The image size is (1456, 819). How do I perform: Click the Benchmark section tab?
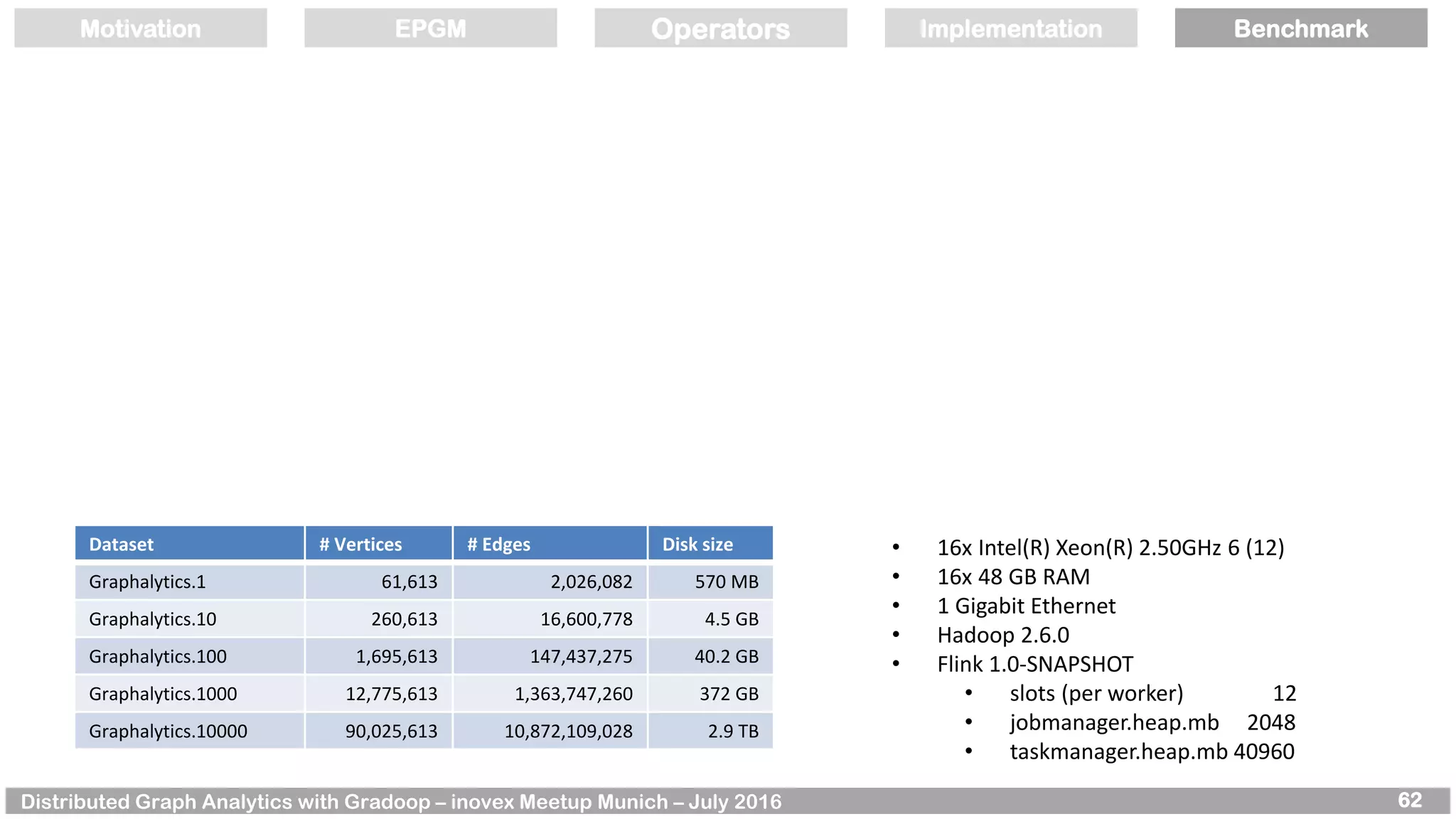(x=1301, y=28)
